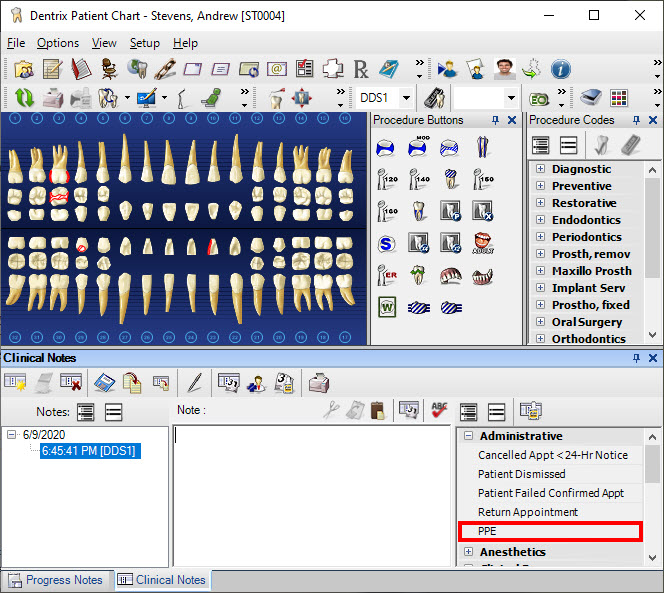Open the Setup menu
The height and width of the screenshot is (593, 664).
coord(145,43)
